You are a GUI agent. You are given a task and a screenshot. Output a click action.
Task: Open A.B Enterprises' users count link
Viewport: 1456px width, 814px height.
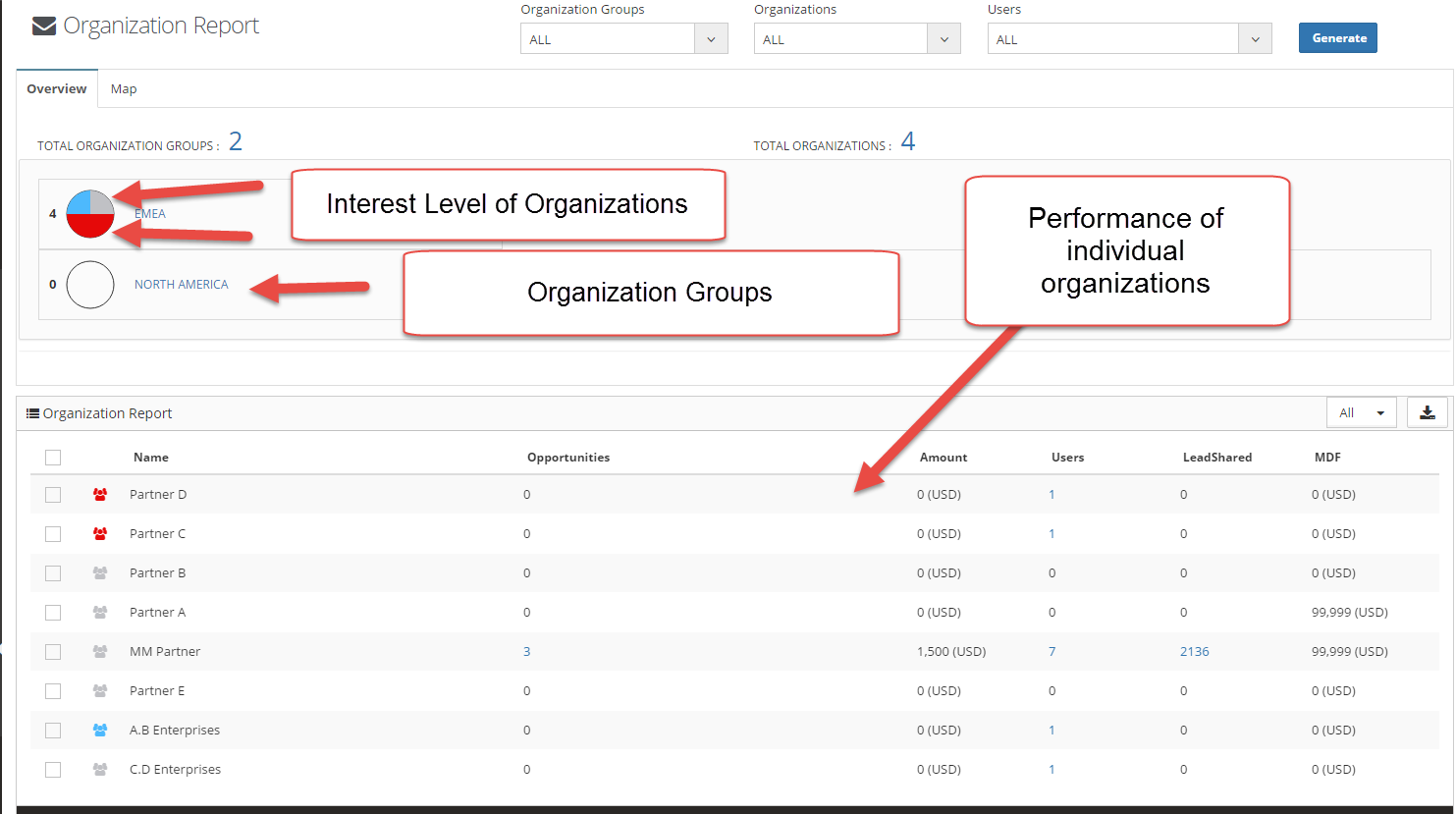coord(1052,731)
